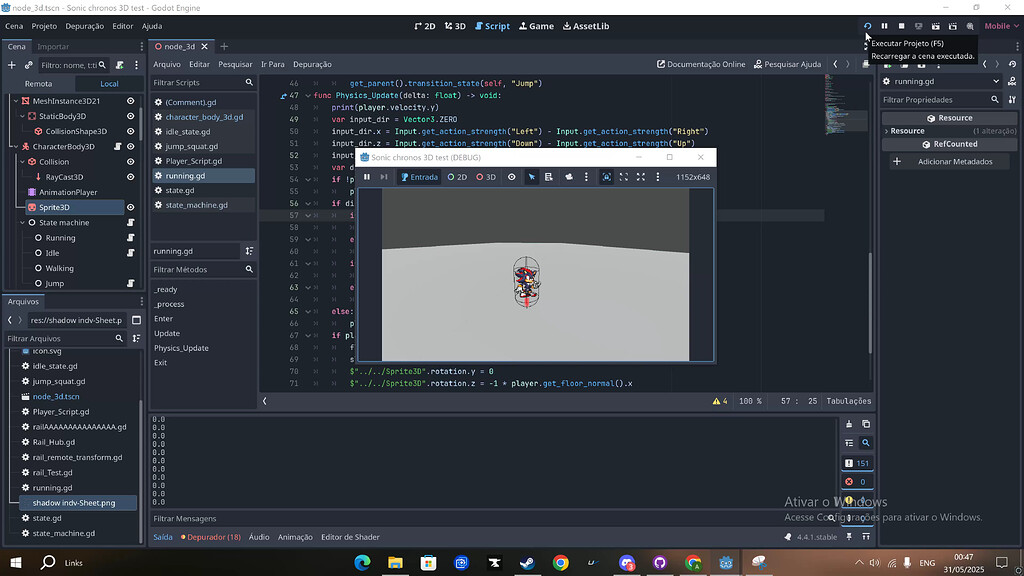Collapse the Collision tree node
This screenshot has width=1024, height=576.
tap(22, 161)
